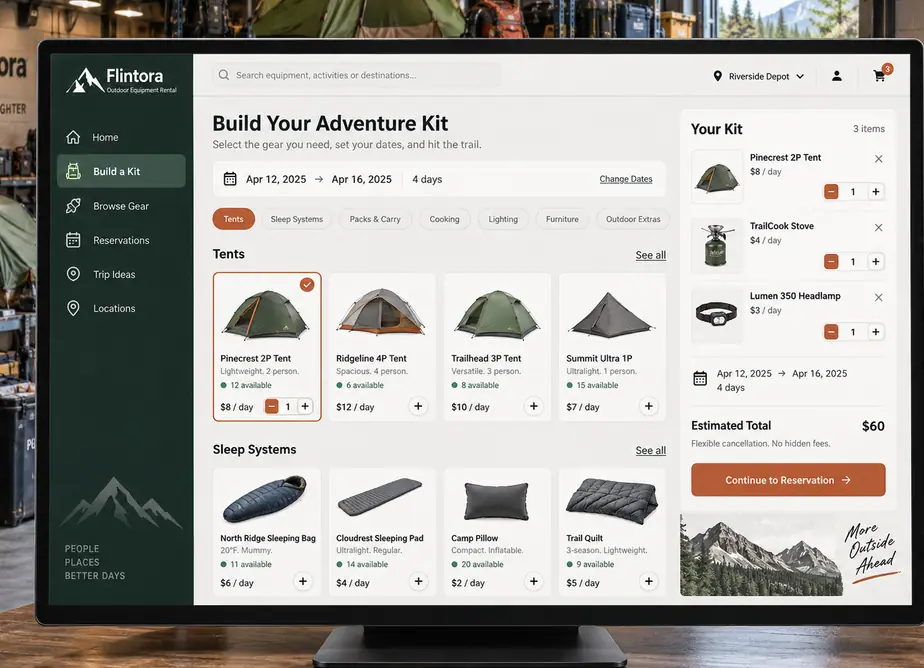Screen dimensions: 924x668
Task: Click See all for Sleep Systems
Action: click(x=651, y=451)
